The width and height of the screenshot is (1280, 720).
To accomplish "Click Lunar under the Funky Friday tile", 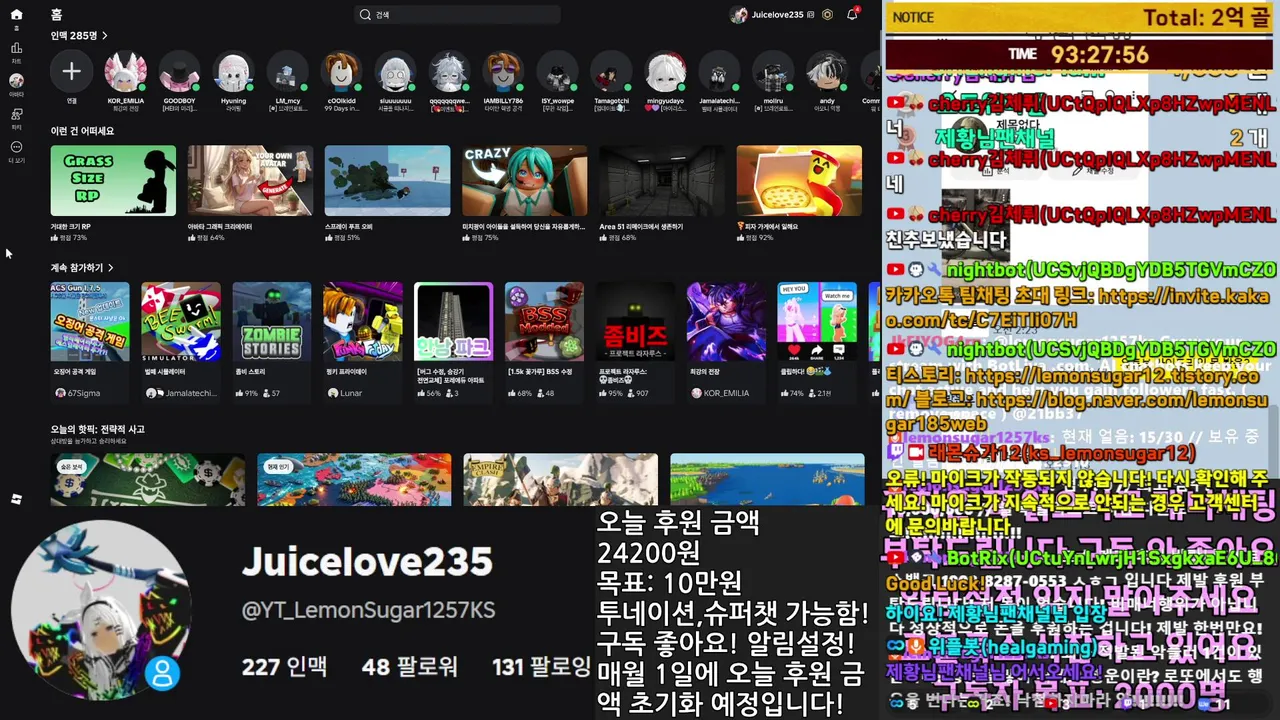I will (350, 394).
